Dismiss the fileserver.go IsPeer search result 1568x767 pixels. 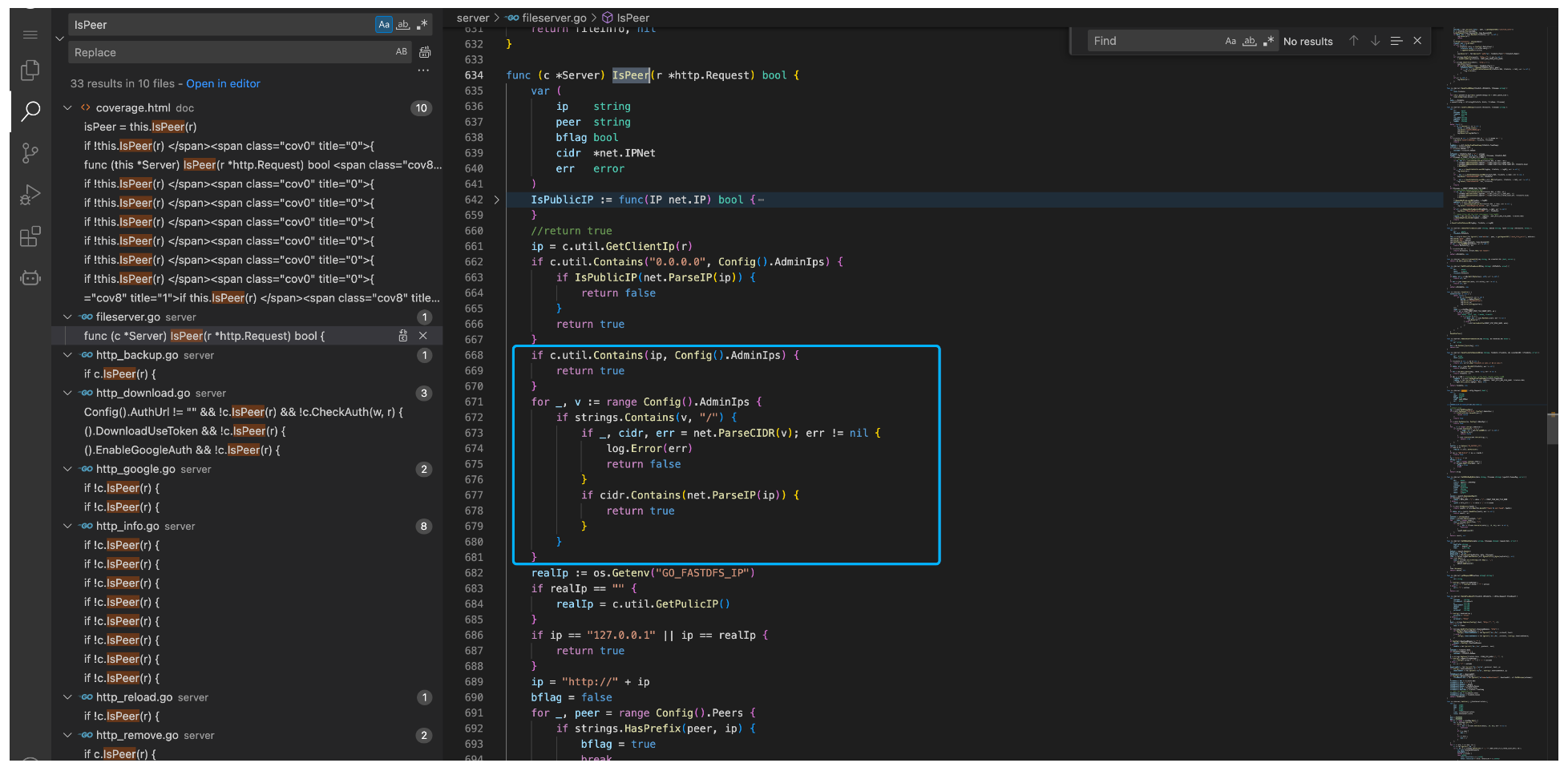click(x=423, y=336)
